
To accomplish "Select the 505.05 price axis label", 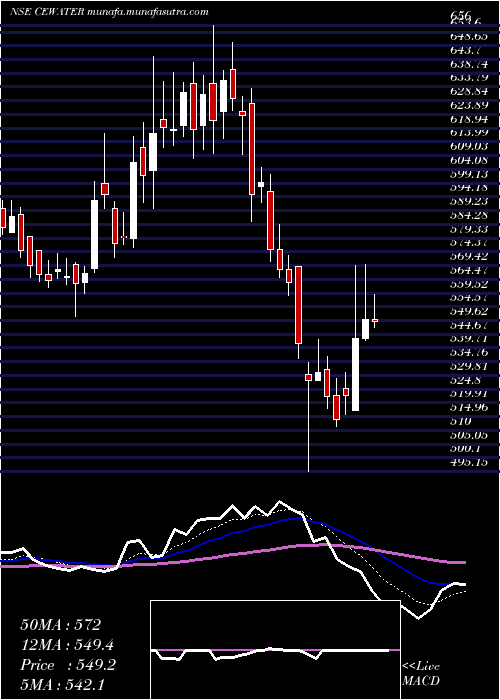I will (x=467, y=435).
